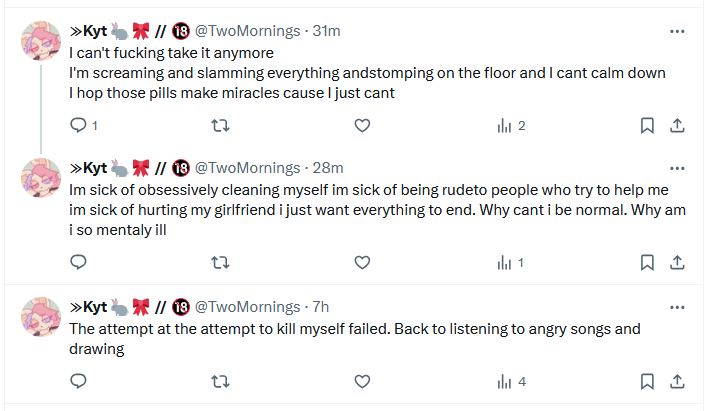Reply to the tweet from 7h ago

click(79, 381)
